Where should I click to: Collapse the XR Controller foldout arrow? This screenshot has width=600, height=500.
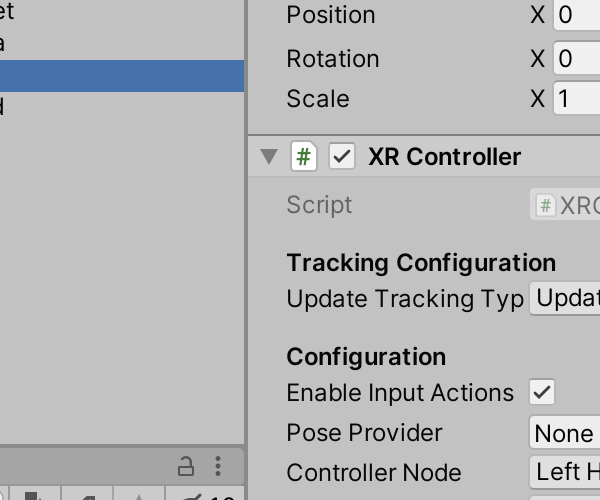click(269, 157)
